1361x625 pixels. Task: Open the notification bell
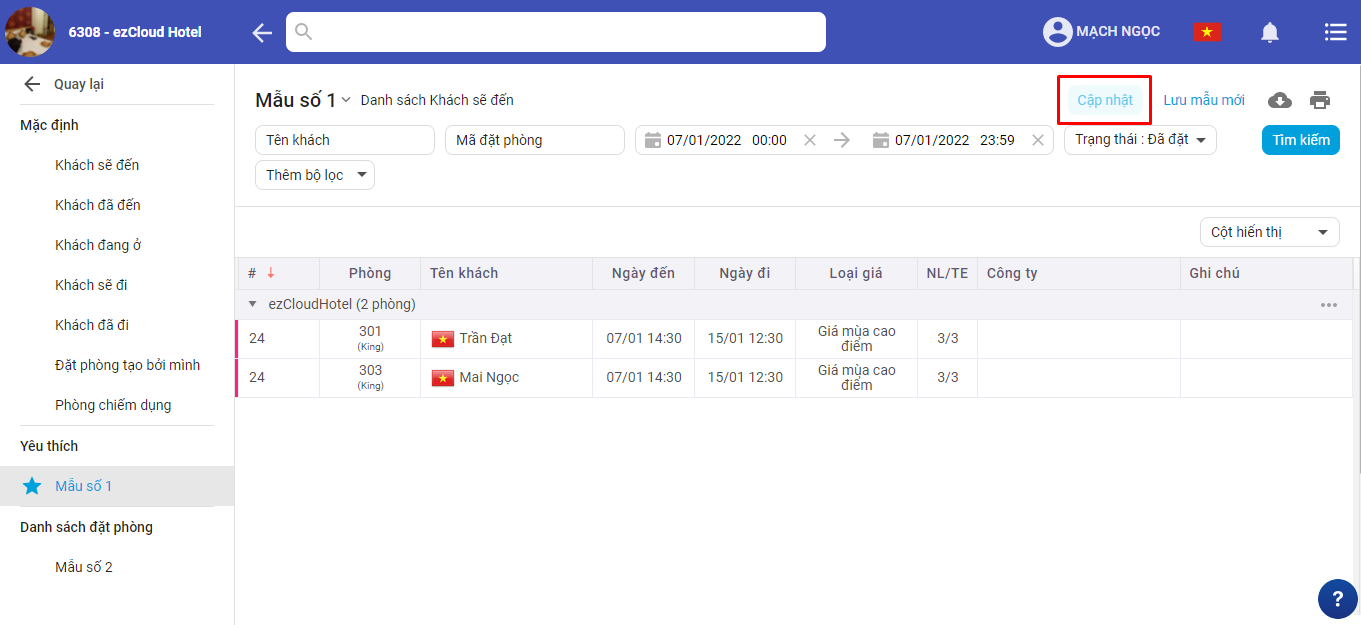1269,33
